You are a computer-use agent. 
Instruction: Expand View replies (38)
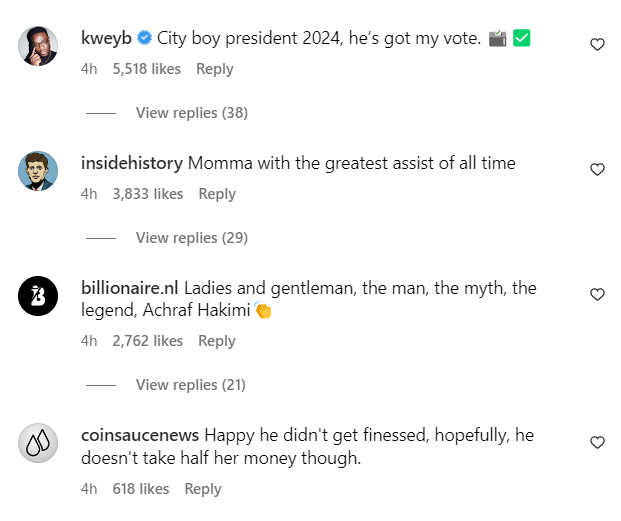pos(191,113)
